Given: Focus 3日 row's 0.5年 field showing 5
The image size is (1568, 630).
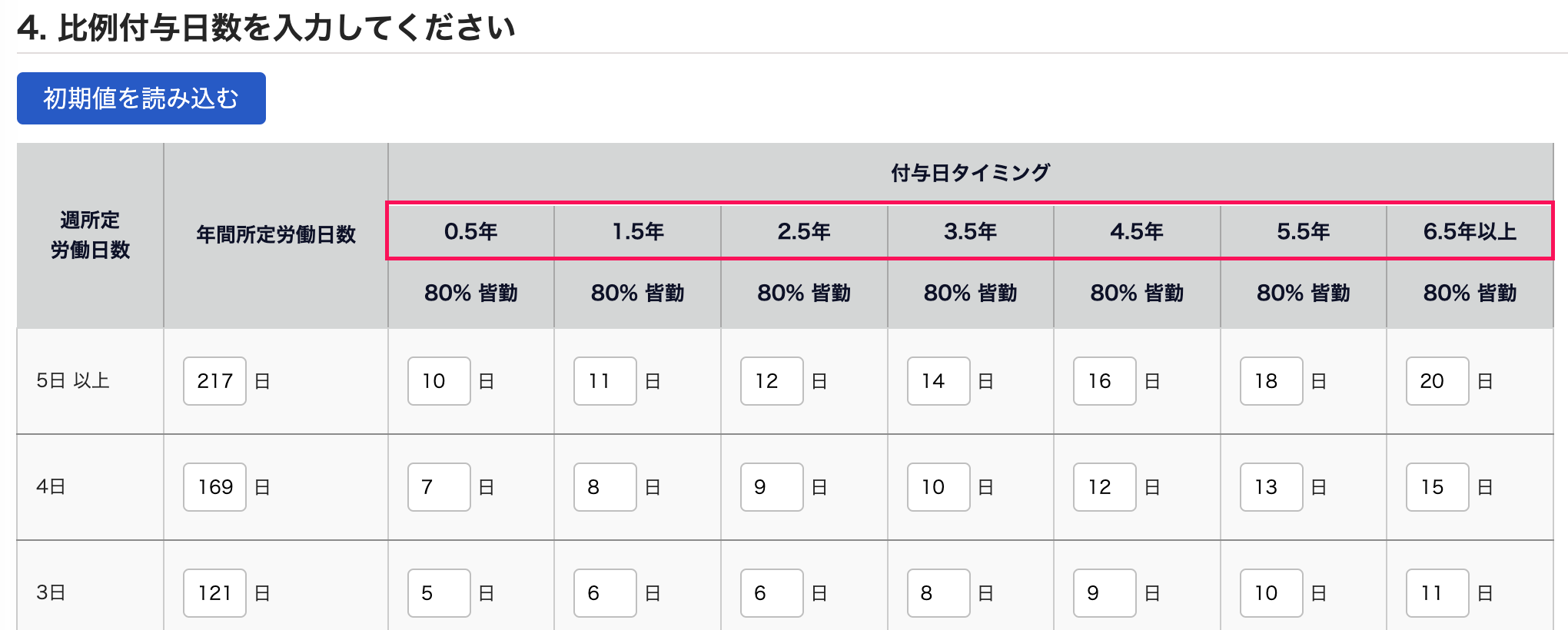Looking at the screenshot, I should (439, 593).
